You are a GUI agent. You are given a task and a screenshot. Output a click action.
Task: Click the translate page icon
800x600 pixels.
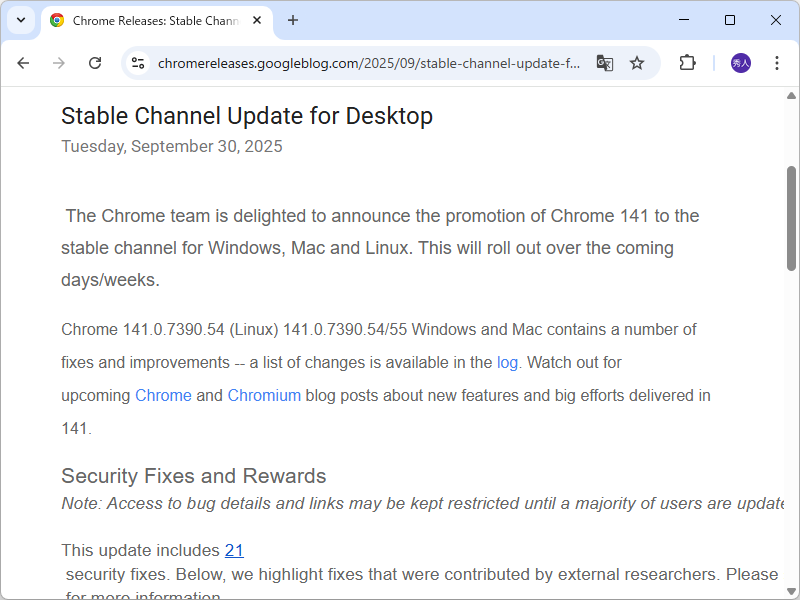[x=604, y=63]
